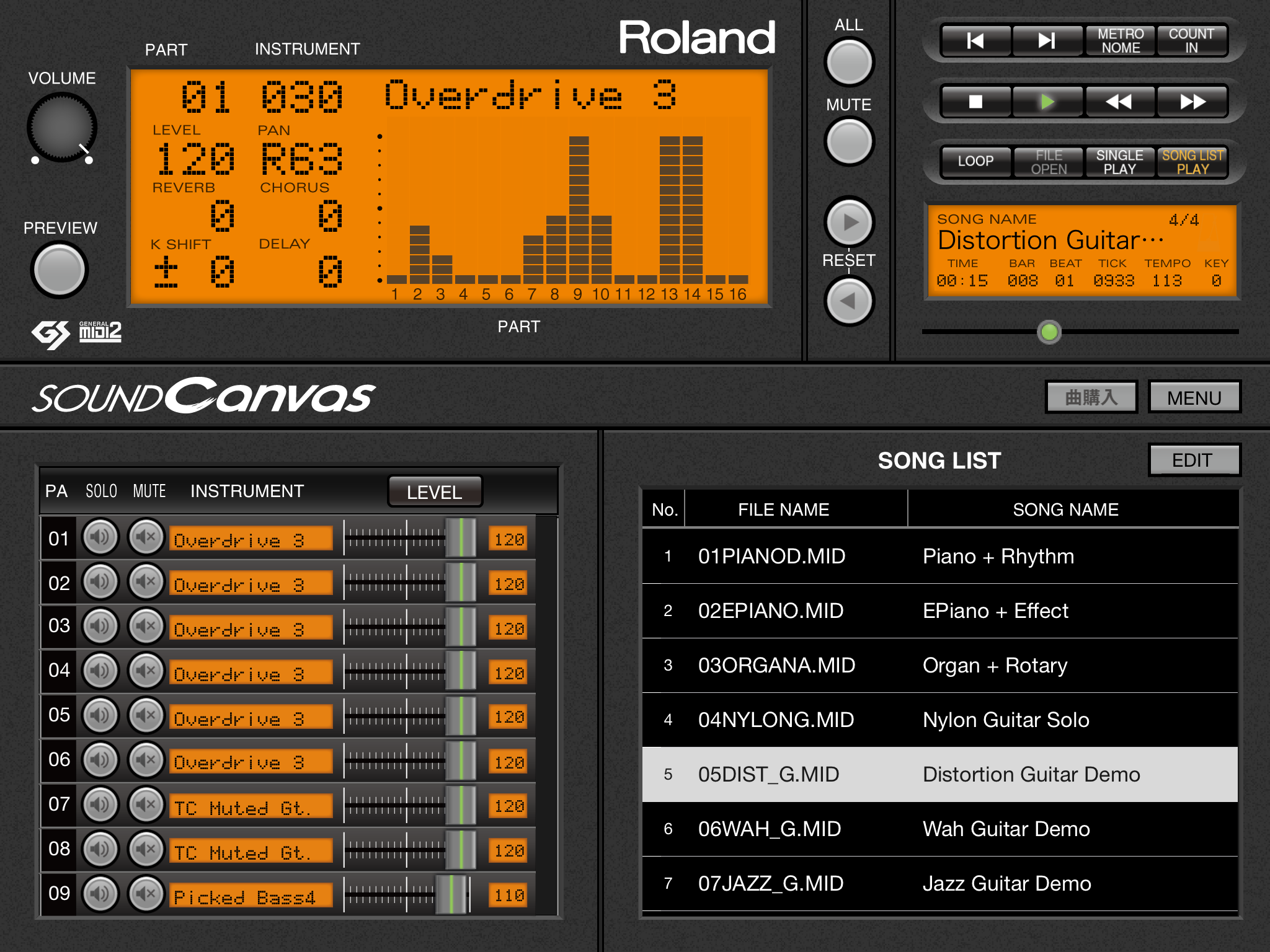Solo part 09 Picked Bass4
The image size is (1270, 952).
point(100,894)
